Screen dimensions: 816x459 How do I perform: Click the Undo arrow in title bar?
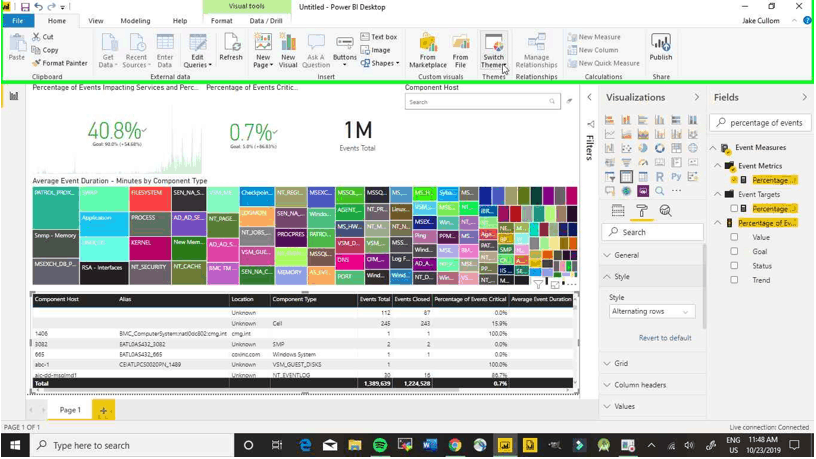(38, 7)
